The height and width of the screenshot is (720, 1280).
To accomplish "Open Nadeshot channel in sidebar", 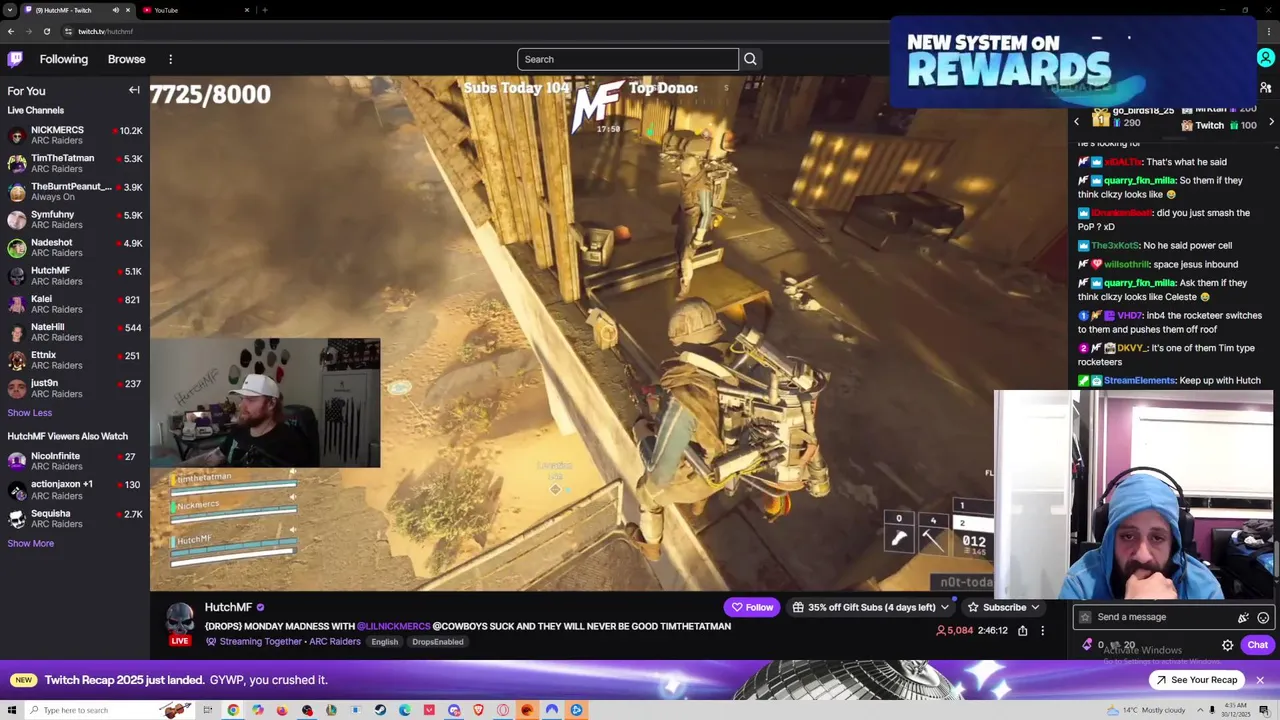I will click(75, 247).
